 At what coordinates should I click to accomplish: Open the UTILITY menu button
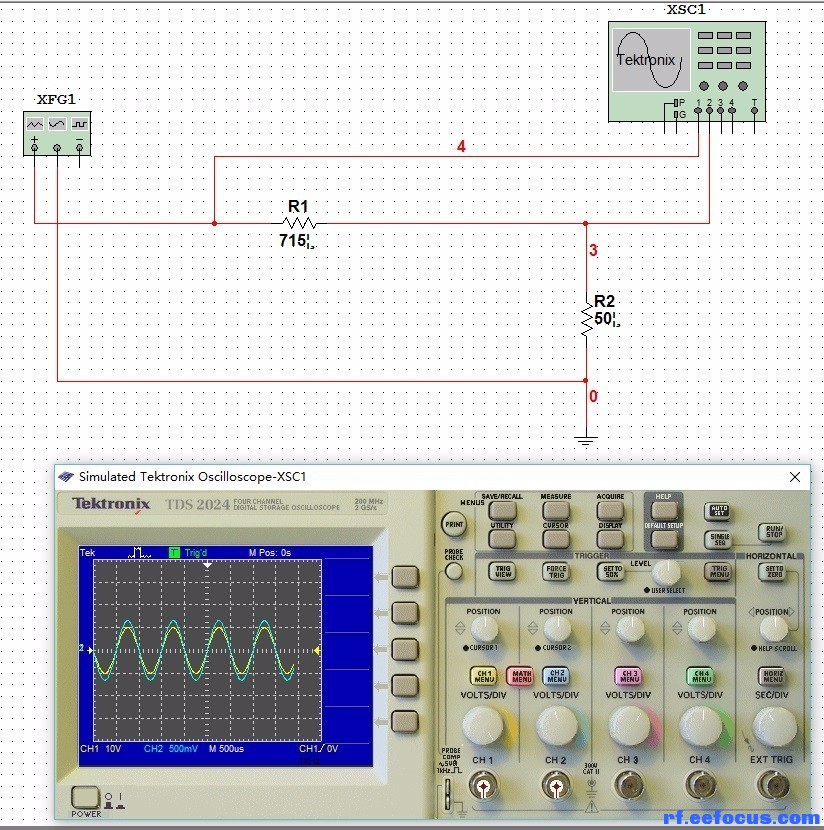coord(502,539)
